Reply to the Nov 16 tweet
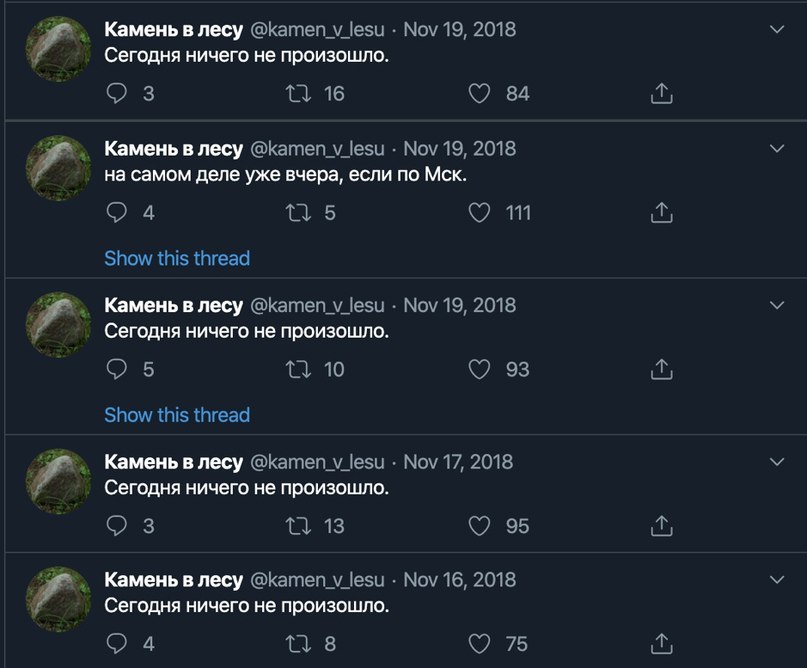Image resolution: width=807 pixels, height=668 pixels. click(x=118, y=643)
